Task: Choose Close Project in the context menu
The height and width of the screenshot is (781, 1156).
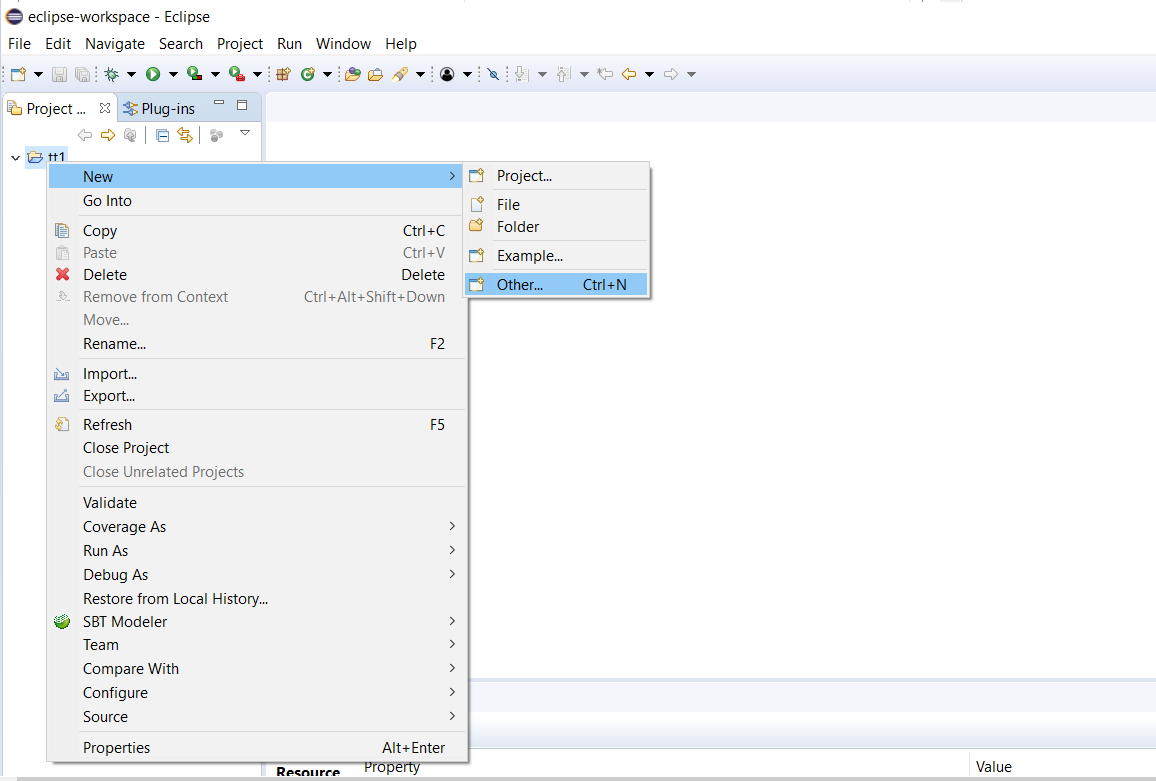Action: click(256, 448)
